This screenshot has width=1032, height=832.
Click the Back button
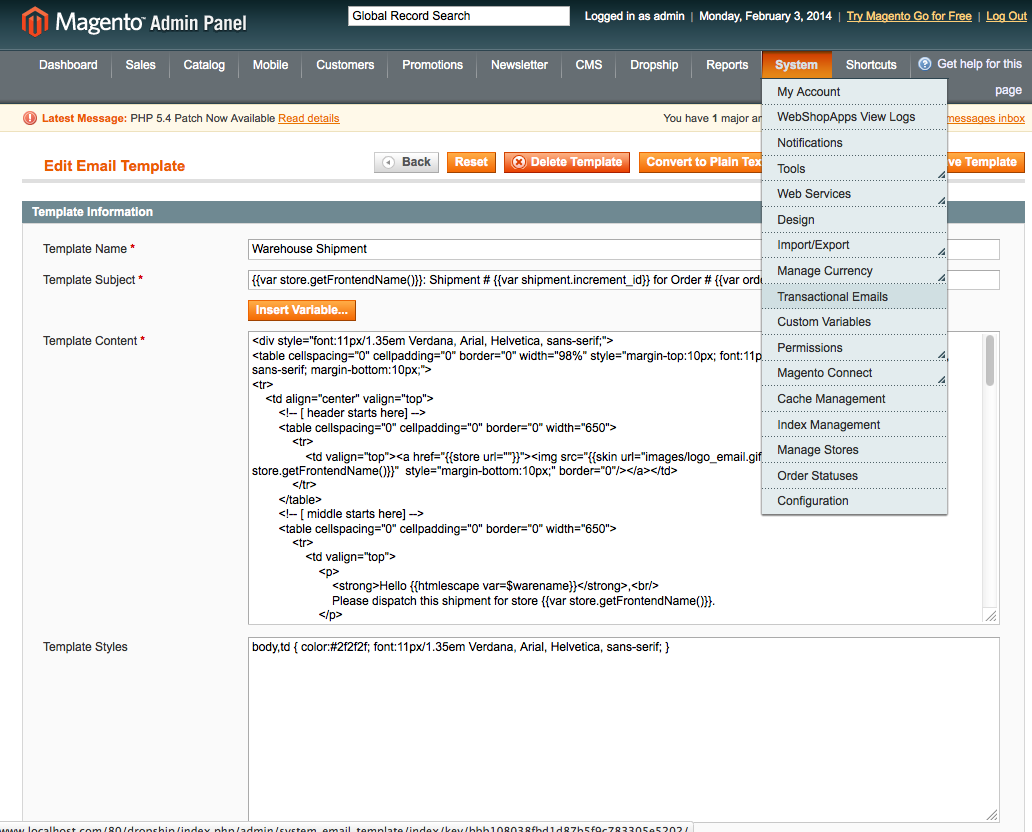[406, 162]
